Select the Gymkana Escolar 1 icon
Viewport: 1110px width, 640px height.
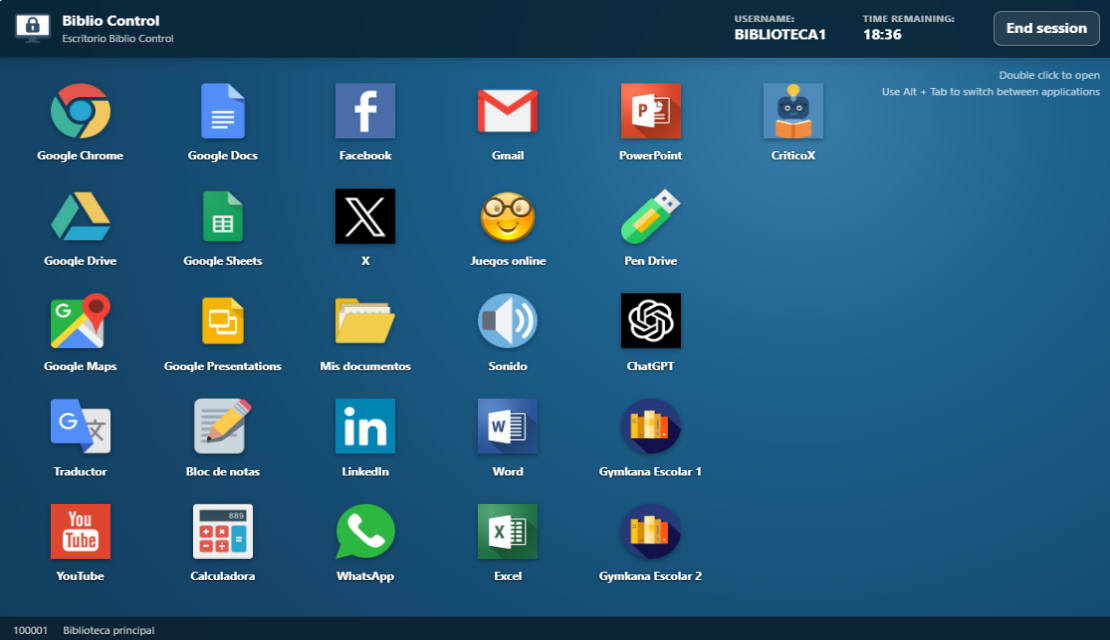(x=651, y=426)
